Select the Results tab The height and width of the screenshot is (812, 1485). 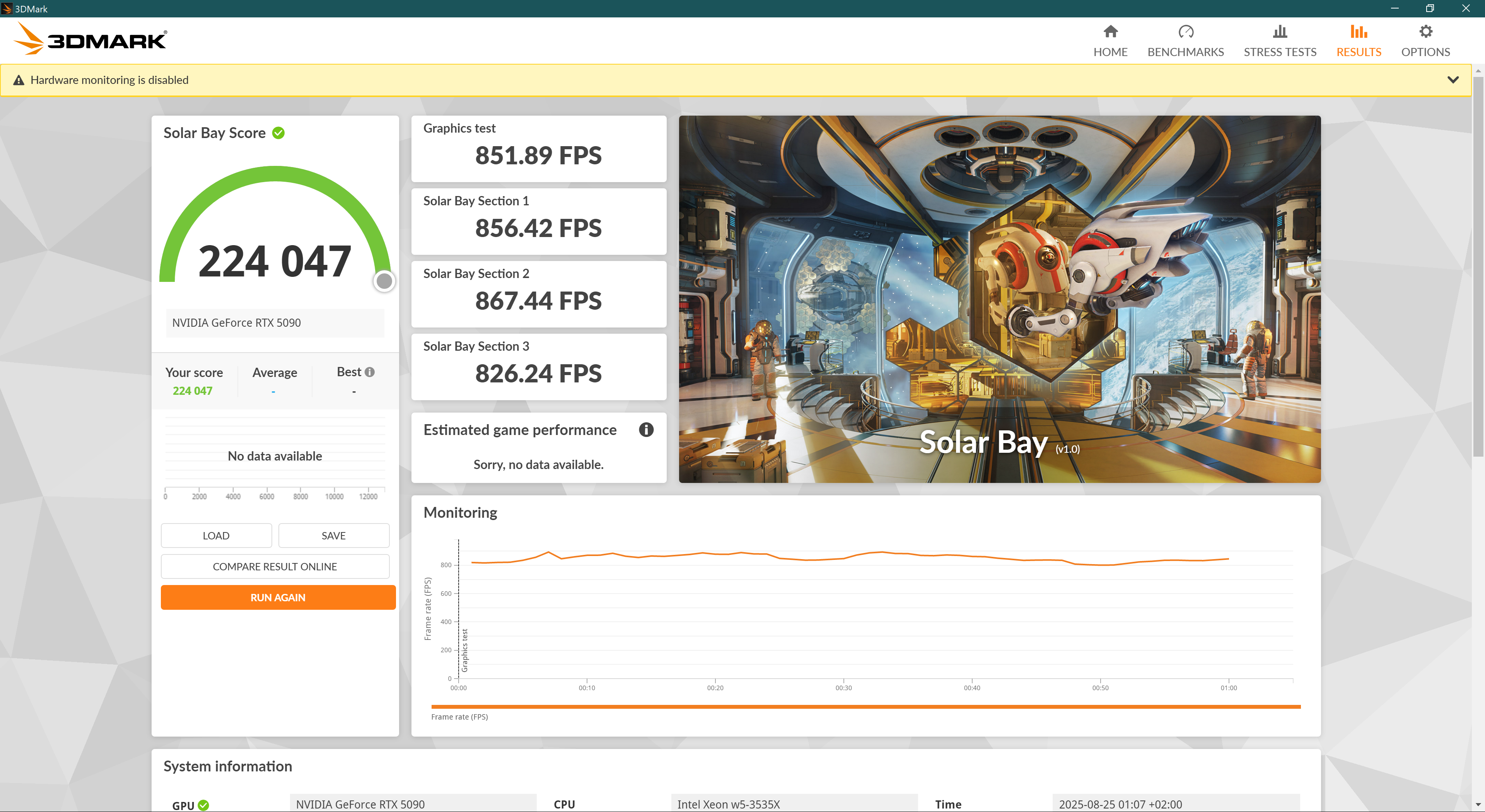1358,41
